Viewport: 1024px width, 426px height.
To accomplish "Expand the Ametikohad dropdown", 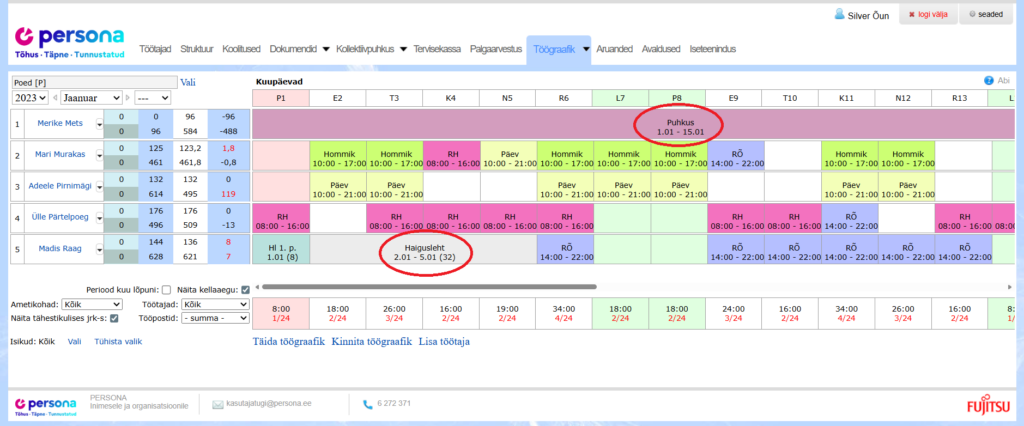I will 91,304.
